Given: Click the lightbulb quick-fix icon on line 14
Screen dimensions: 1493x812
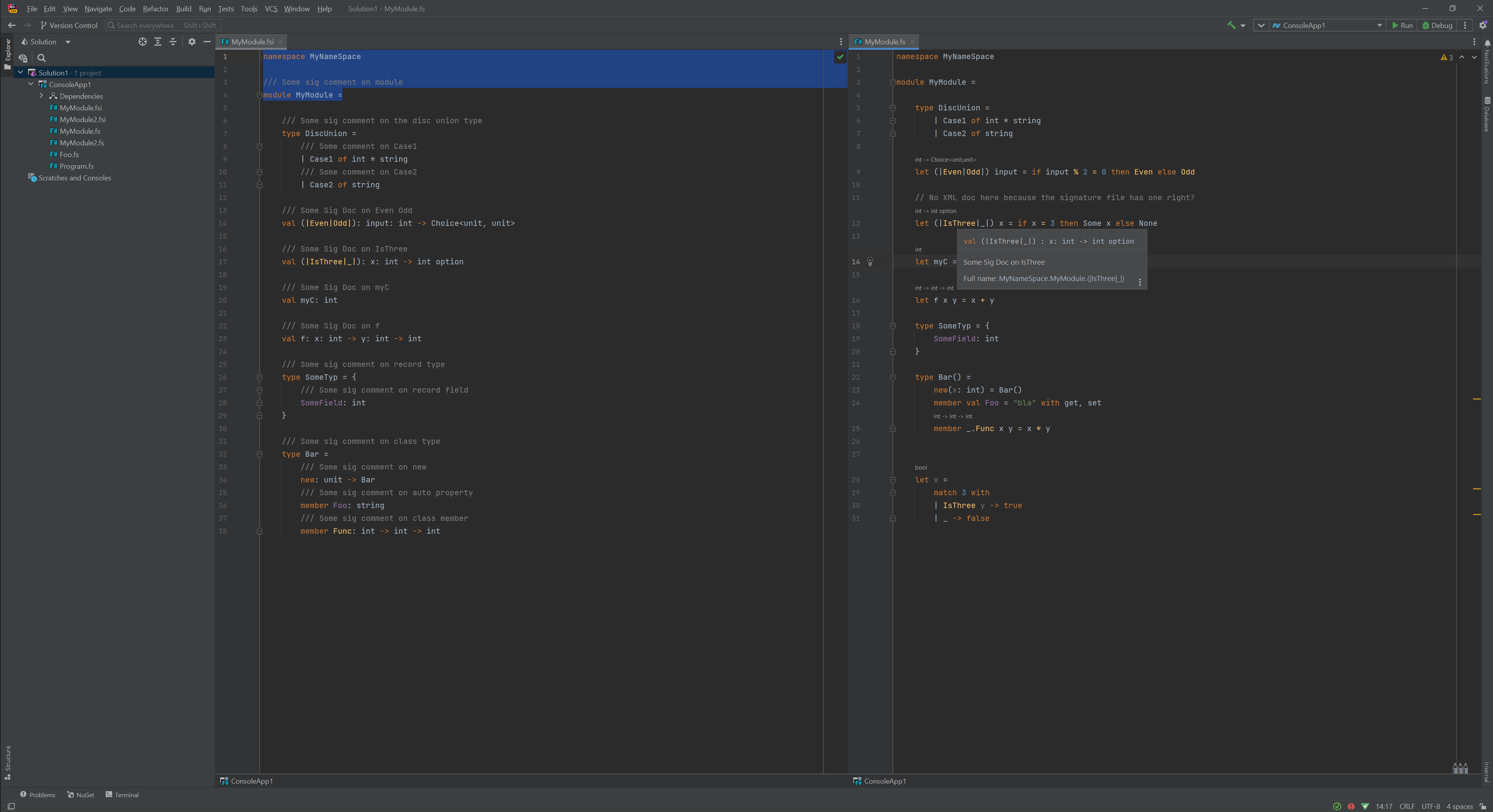Looking at the screenshot, I should coord(870,262).
